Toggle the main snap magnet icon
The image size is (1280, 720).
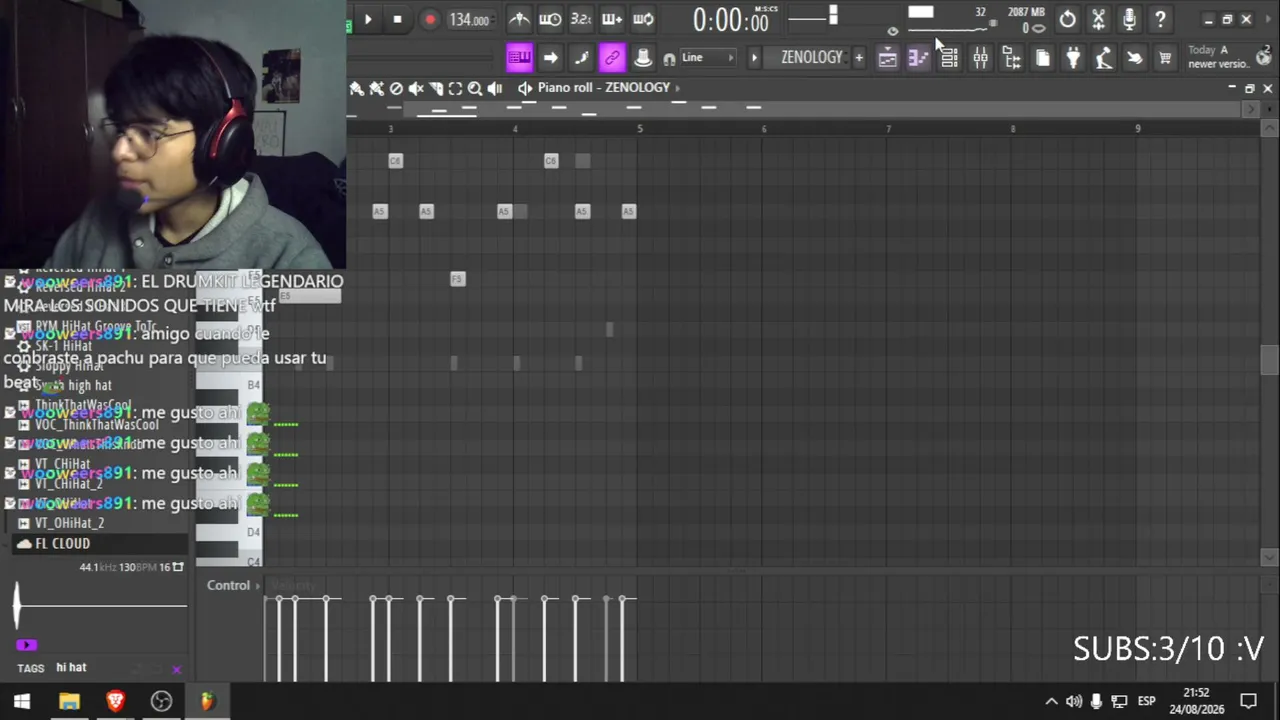669,59
